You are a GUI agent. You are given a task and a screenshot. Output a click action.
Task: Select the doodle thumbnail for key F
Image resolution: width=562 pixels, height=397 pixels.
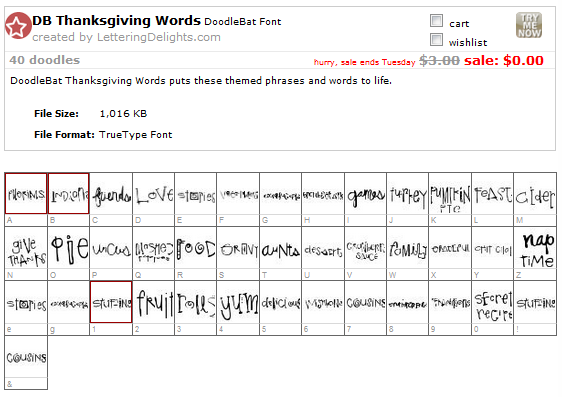(x=238, y=193)
